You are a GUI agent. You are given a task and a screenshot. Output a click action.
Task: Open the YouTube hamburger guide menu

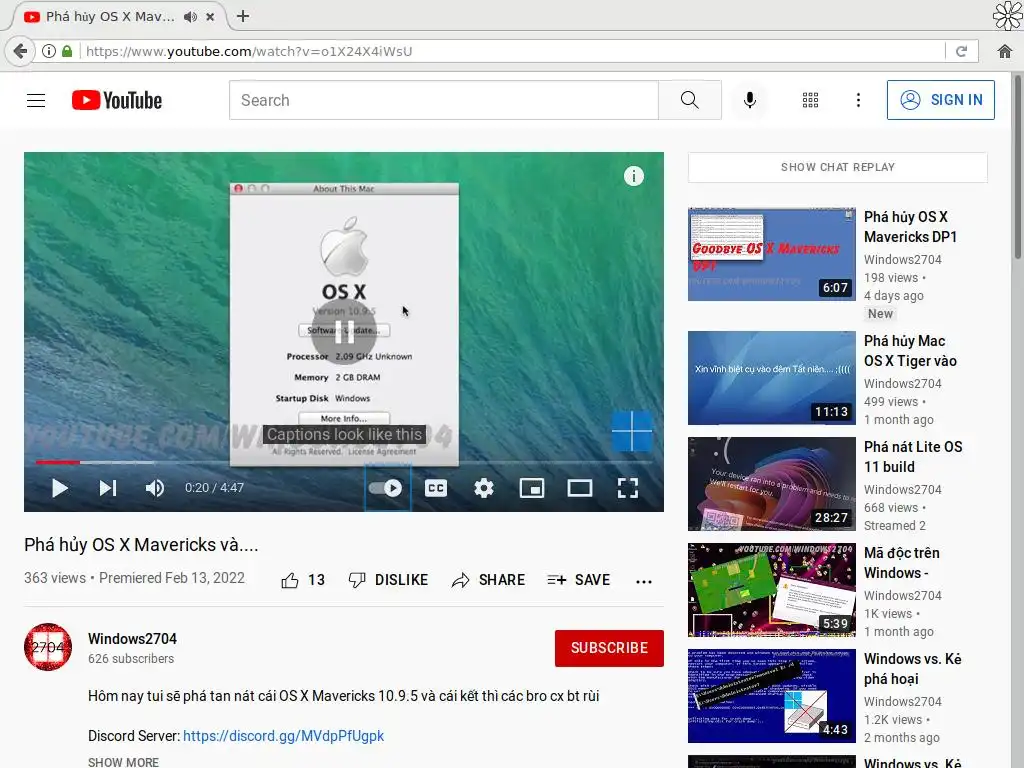36,100
